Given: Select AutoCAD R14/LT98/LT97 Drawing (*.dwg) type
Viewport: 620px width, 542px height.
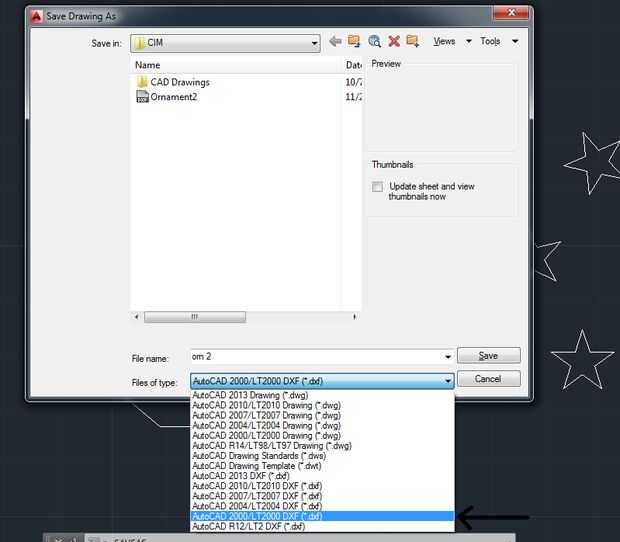Looking at the screenshot, I should pyautogui.click(x=322, y=446).
